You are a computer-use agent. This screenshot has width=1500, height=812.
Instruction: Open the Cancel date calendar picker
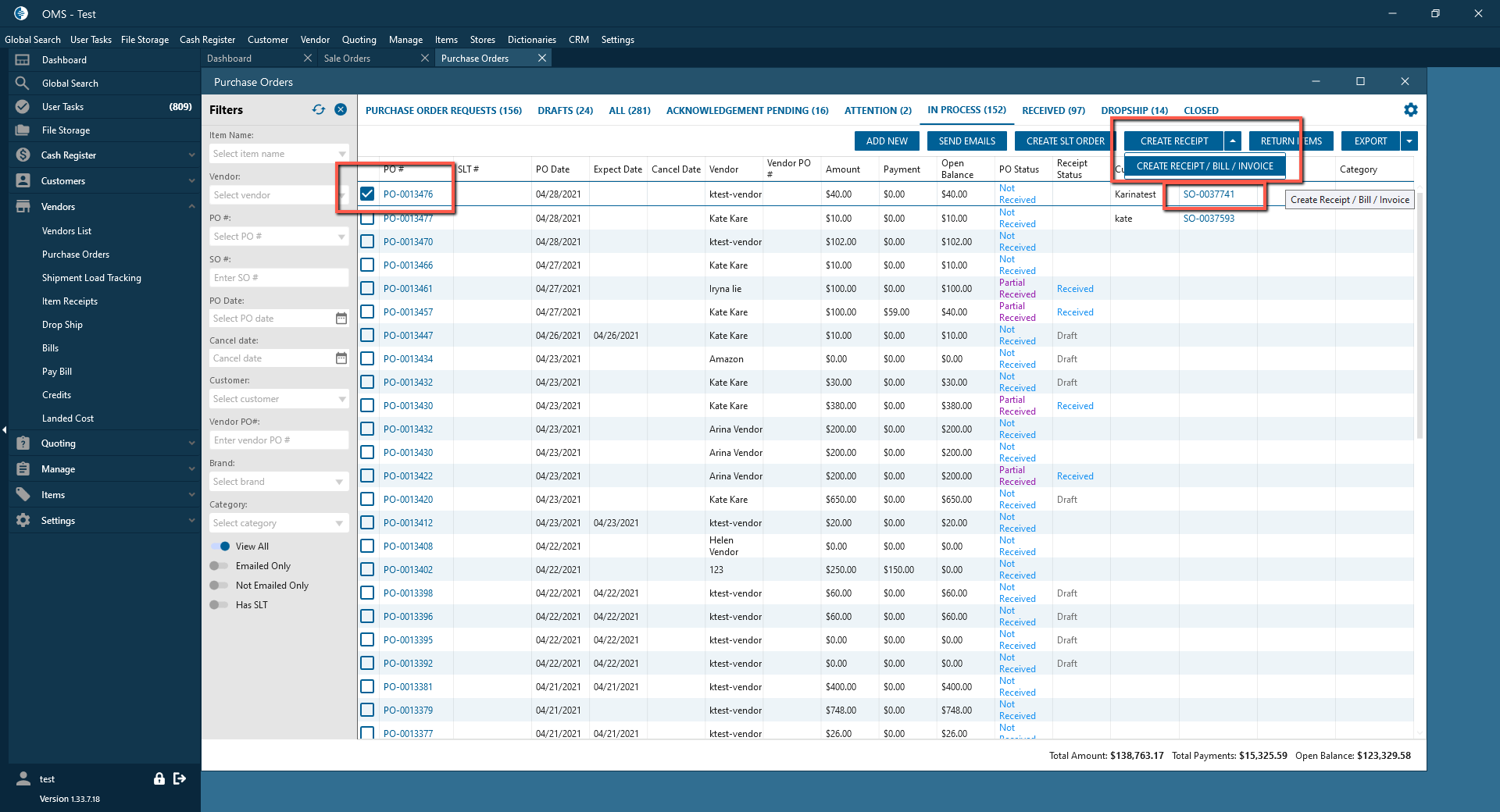(x=341, y=358)
